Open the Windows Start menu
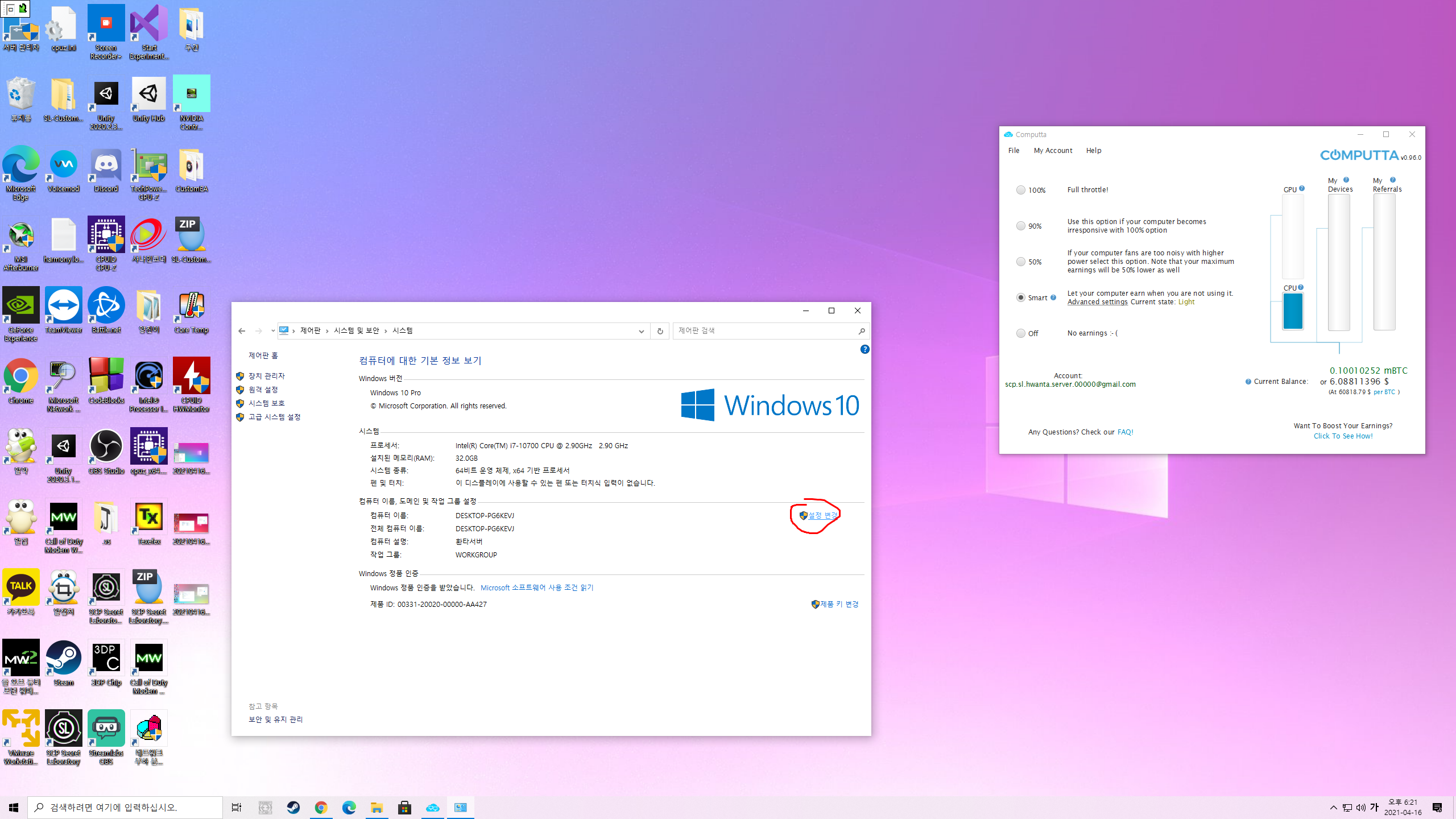The width and height of the screenshot is (1456, 819). 14,808
